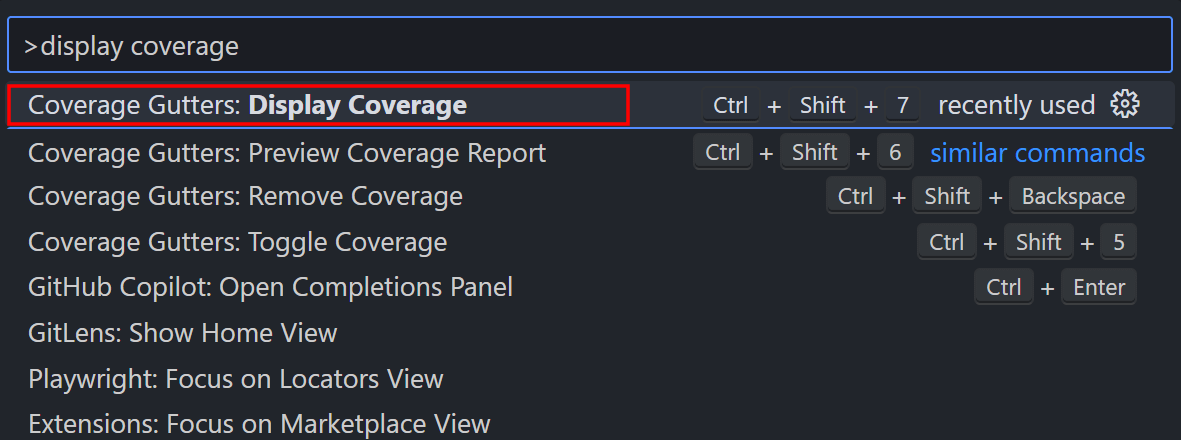This screenshot has width=1181, height=440.
Task: Open GitHub Copilot Completions Panel command
Action: (x=590, y=287)
